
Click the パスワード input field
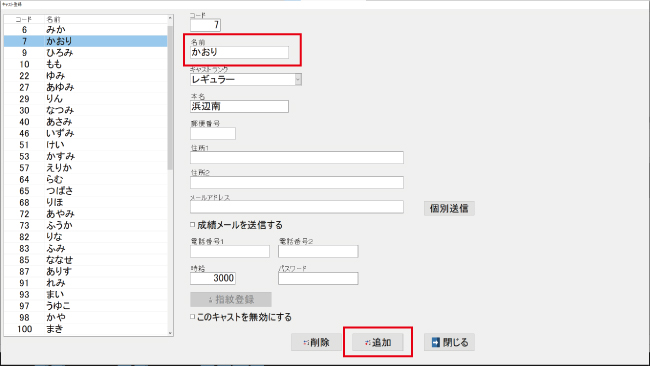pos(318,279)
